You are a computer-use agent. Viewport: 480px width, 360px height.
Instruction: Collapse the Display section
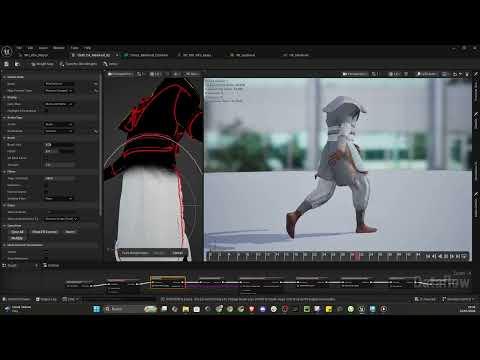pos(4,97)
